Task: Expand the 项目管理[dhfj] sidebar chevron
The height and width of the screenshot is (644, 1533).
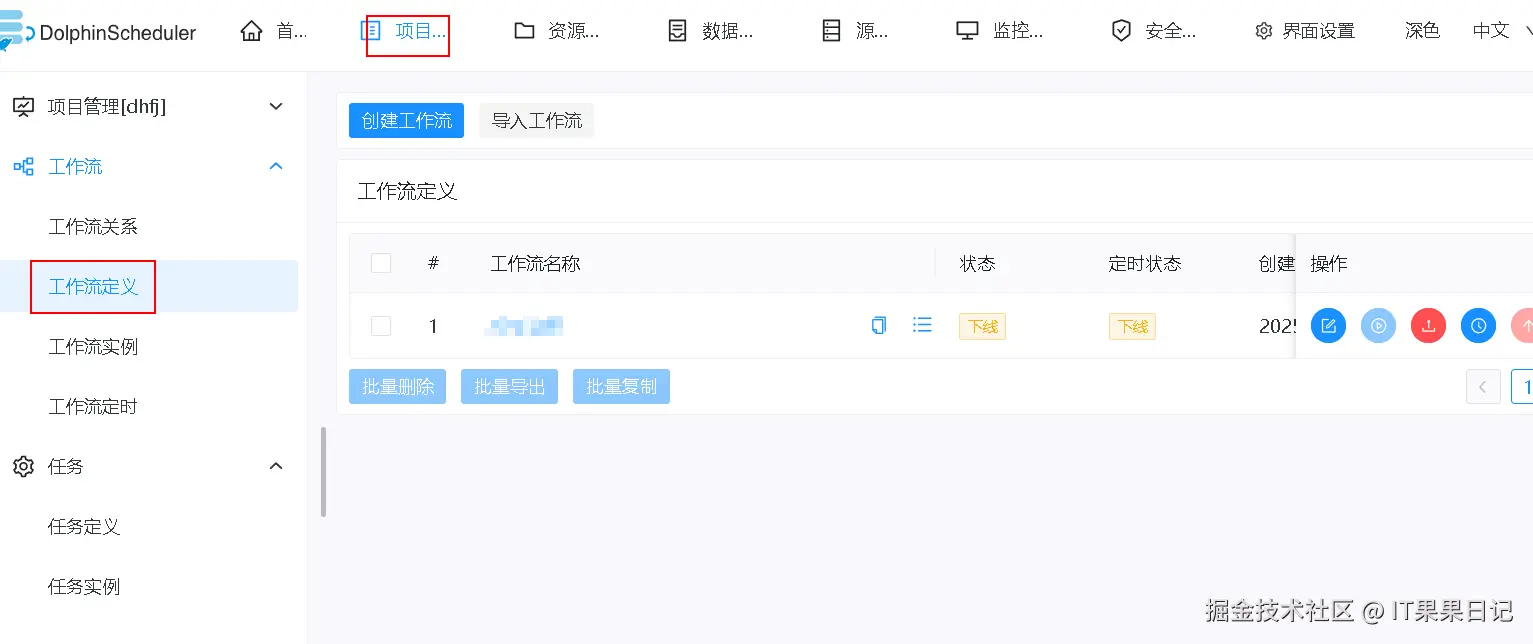Action: tap(277, 106)
